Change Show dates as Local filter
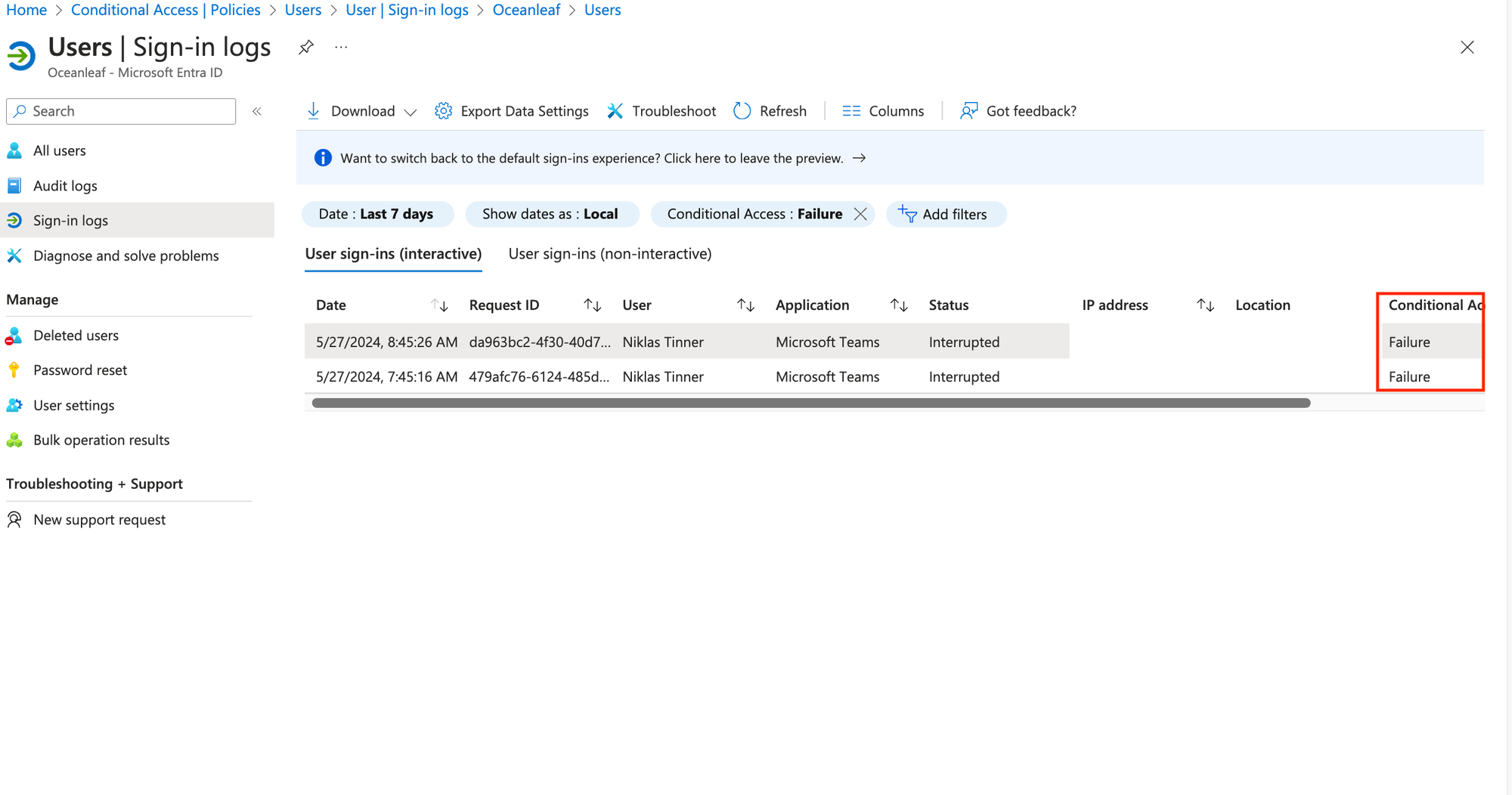This screenshot has height=795, width=1512. [551, 215]
